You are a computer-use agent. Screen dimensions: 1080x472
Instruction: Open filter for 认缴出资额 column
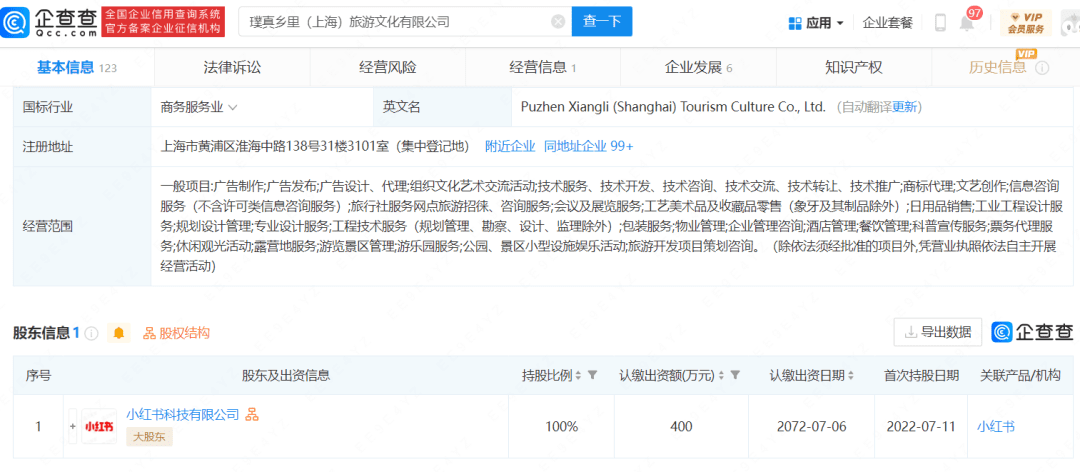click(735, 376)
